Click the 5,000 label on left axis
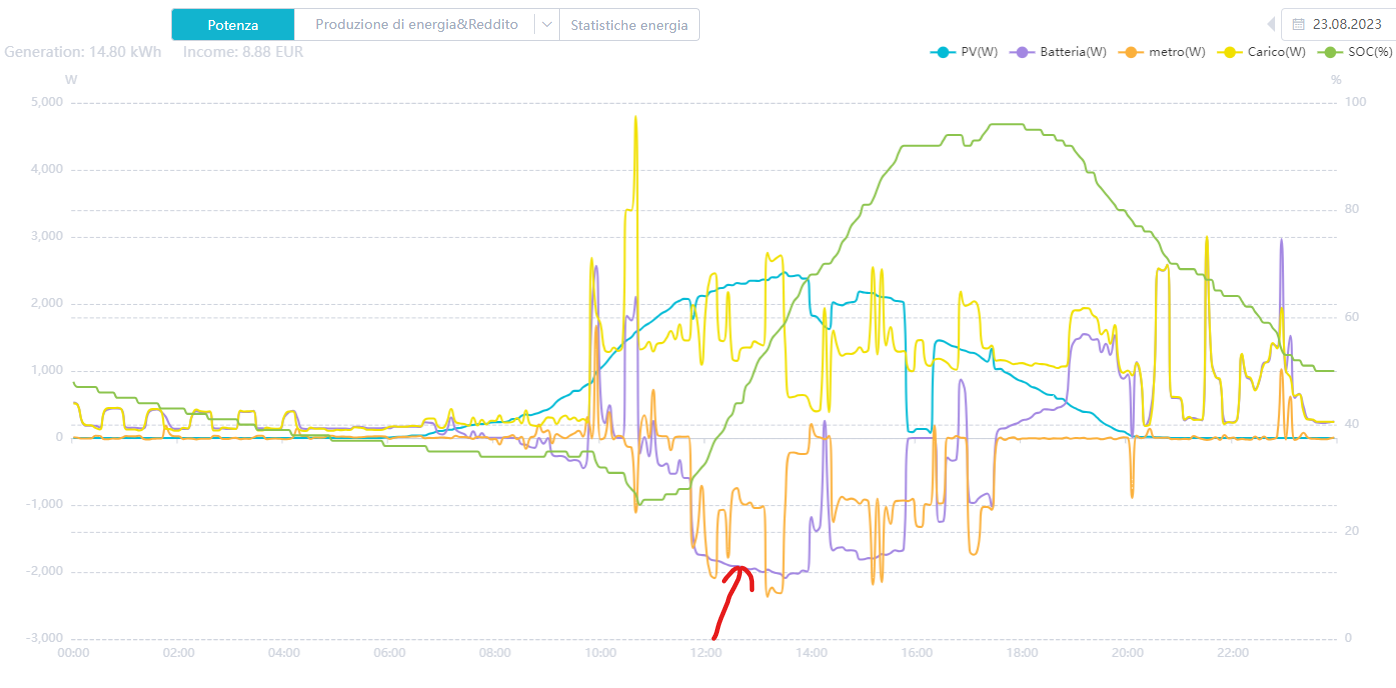Screen dimensions: 1396x688 point(45,102)
